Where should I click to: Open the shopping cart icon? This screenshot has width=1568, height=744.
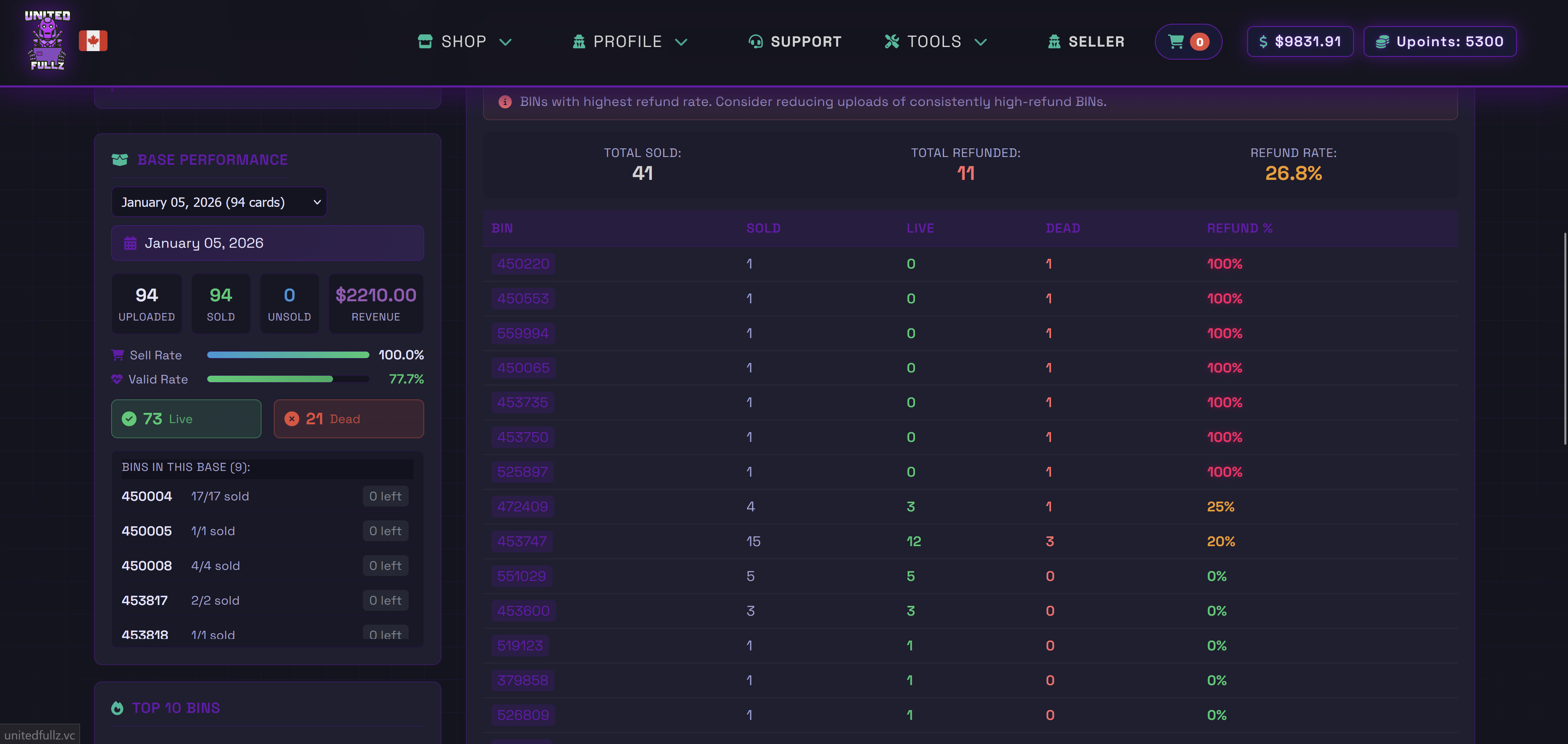[x=1176, y=41]
